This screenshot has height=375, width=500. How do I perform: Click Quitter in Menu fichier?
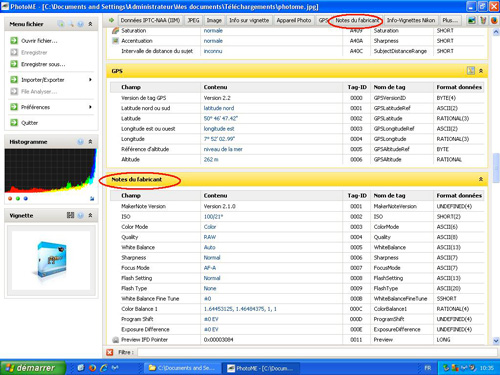click(x=29, y=123)
